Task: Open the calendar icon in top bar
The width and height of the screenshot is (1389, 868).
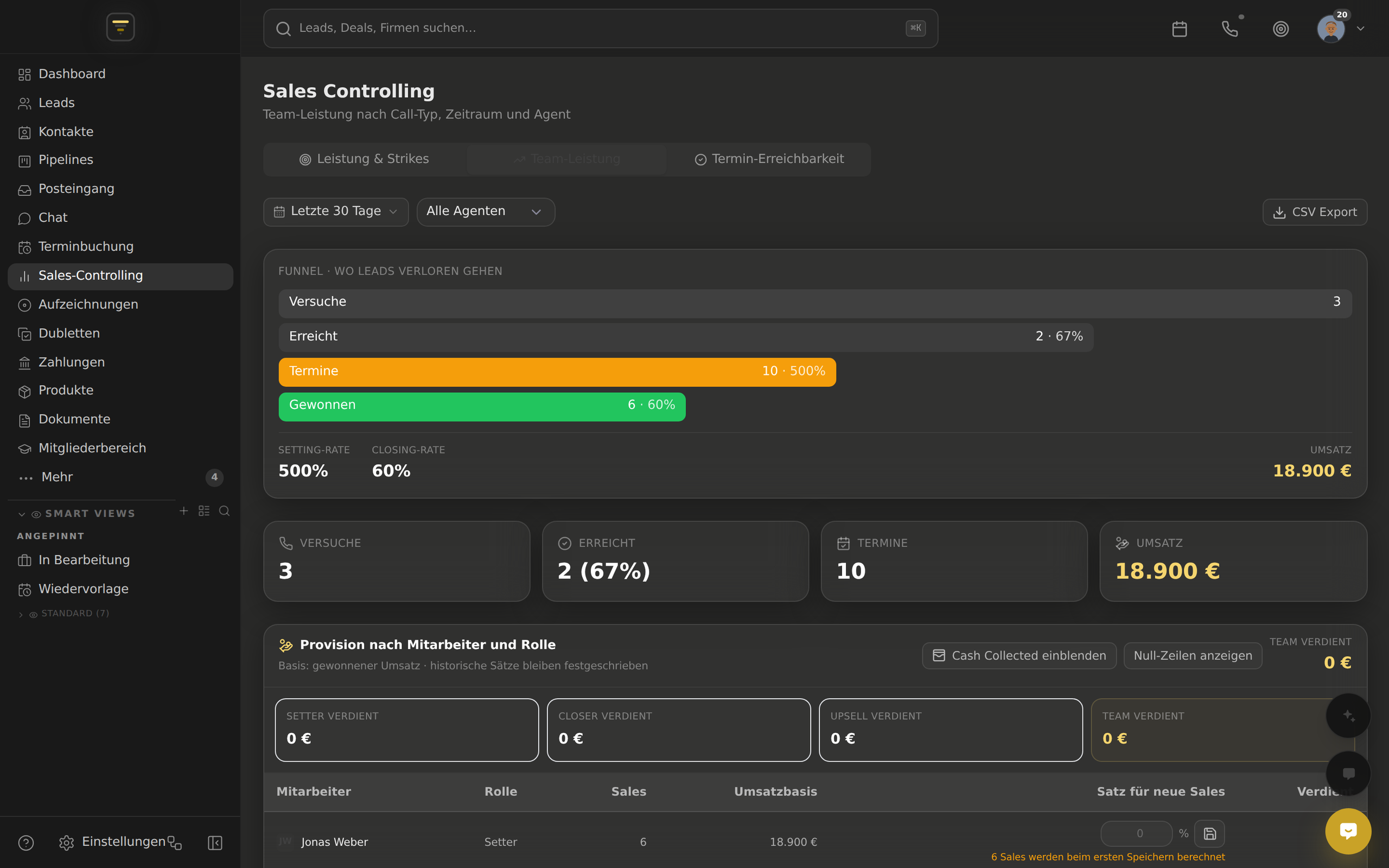Action: [1179, 29]
